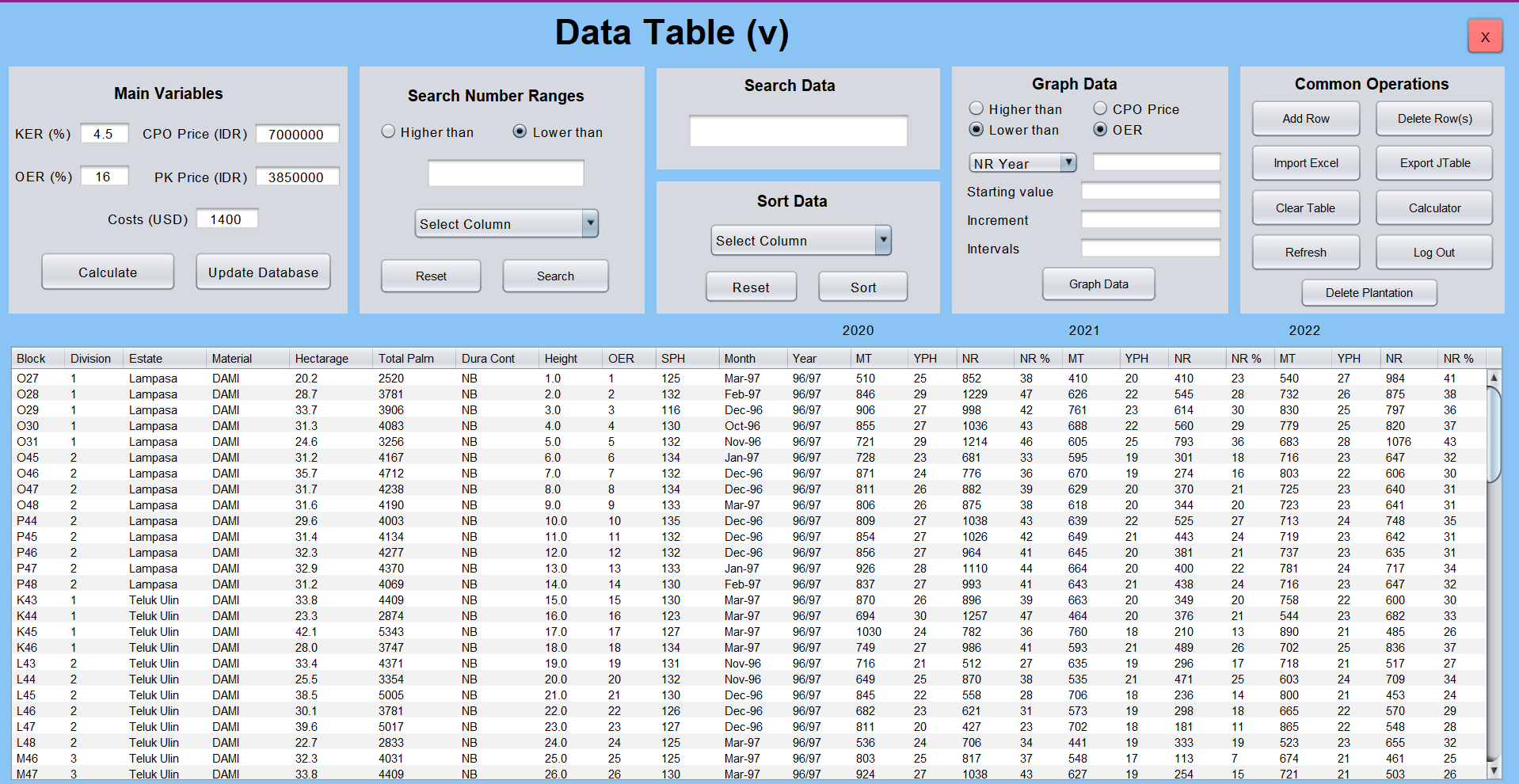This screenshot has width=1519, height=784.
Task: Click the table scrollbar down arrow
Action: (x=1494, y=770)
